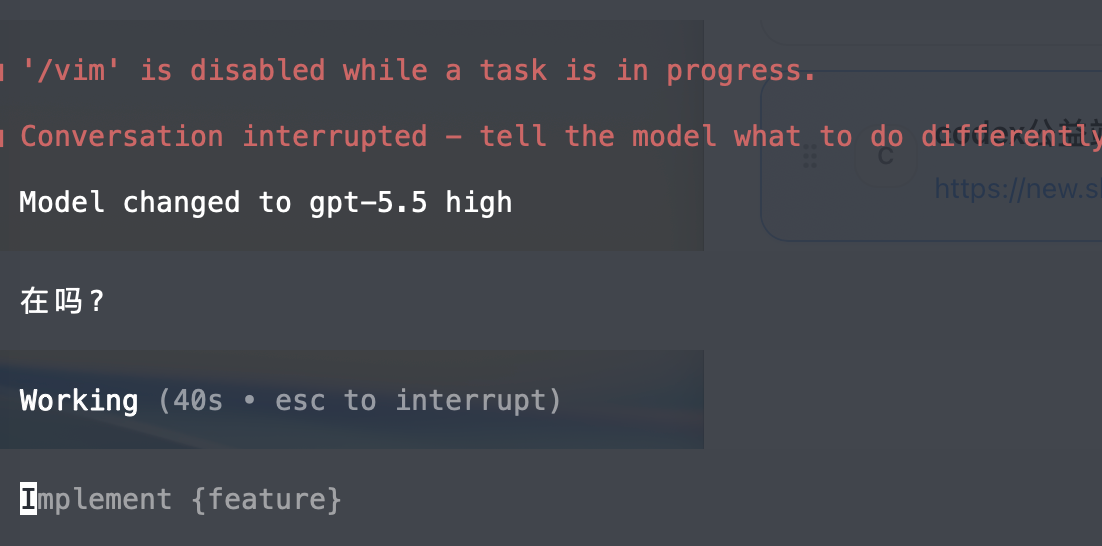The image size is (1102, 546).
Task: Click the "Model changed to gpt-5.5 high" line
Action: (x=266, y=202)
